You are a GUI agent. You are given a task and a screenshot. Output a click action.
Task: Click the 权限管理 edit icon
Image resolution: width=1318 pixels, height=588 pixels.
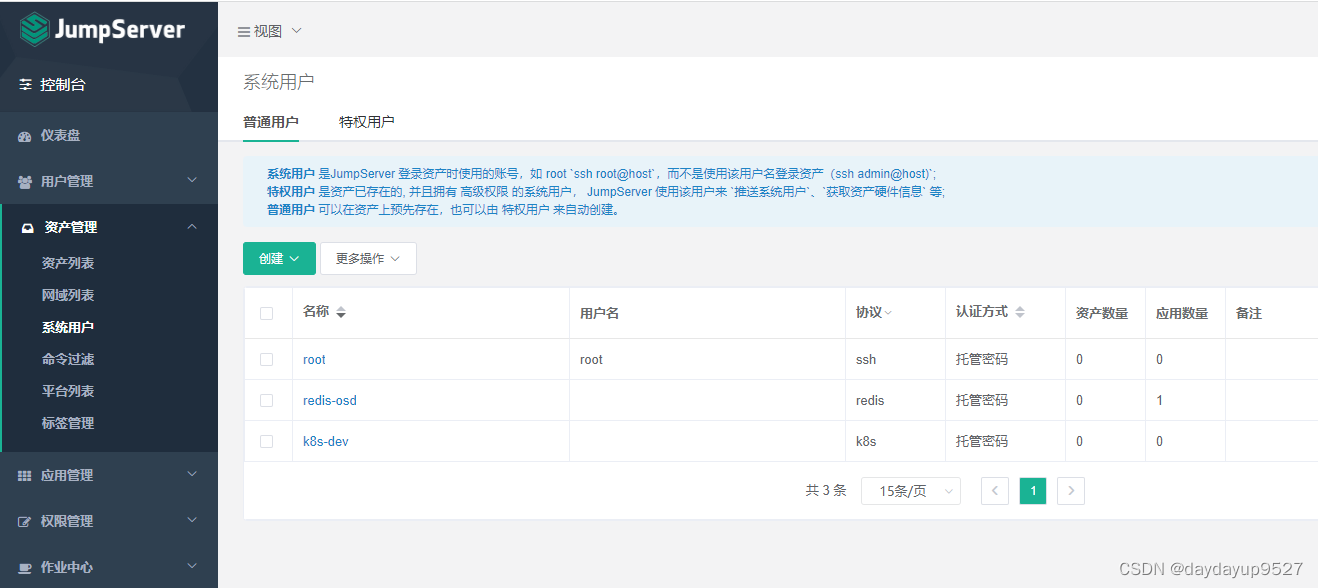click(25, 522)
